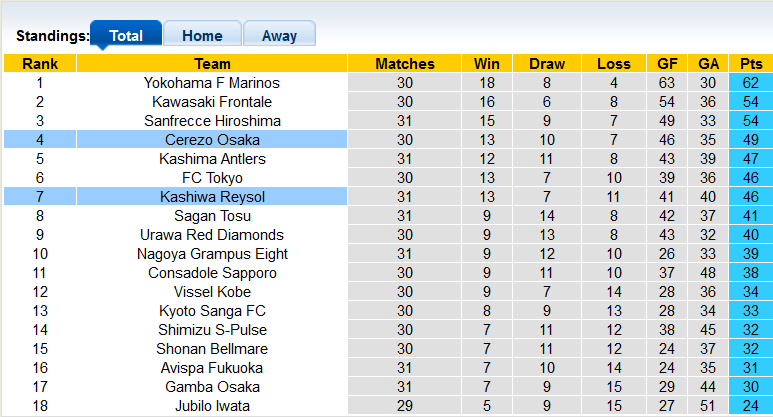Open Kawasaki Frontale team page
This screenshot has height=417, width=773.
(212, 102)
